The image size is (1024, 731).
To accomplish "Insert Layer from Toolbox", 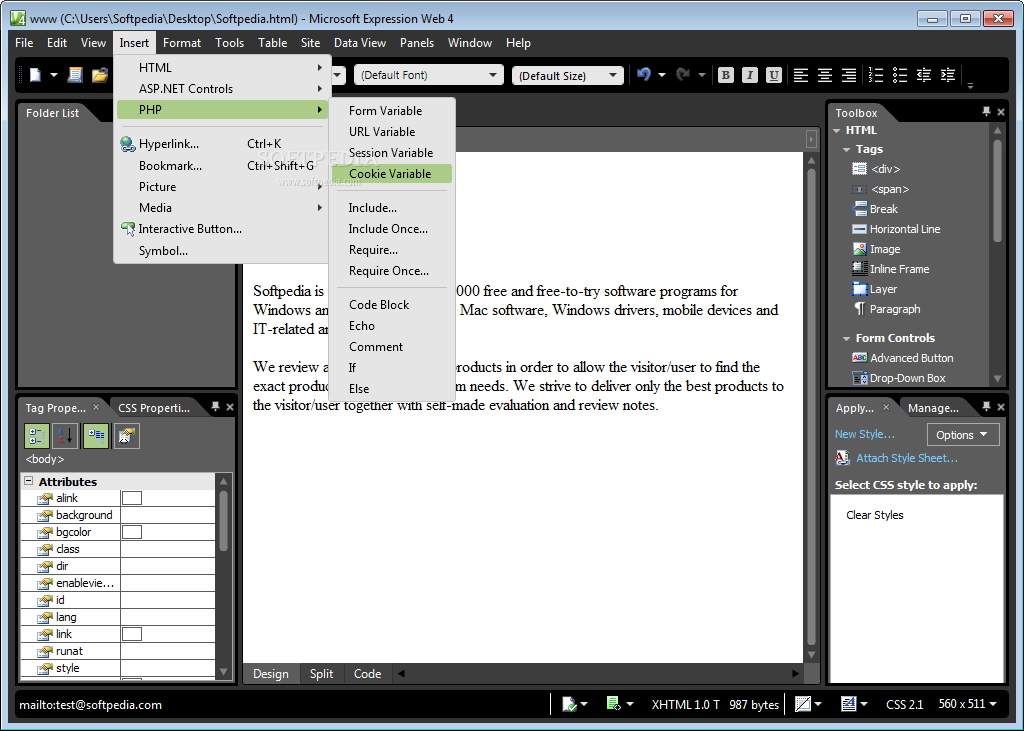I will [875, 289].
